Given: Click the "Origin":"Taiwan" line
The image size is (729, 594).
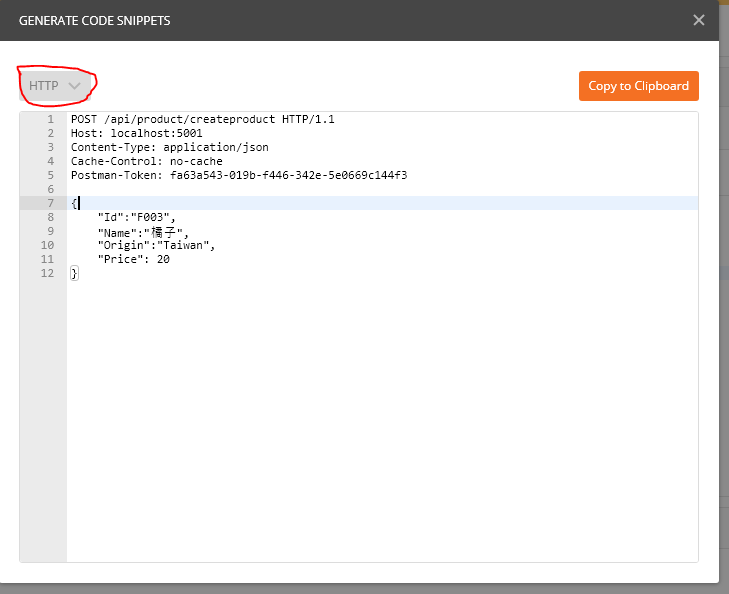Looking at the screenshot, I should pyautogui.click(x=156, y=245).
